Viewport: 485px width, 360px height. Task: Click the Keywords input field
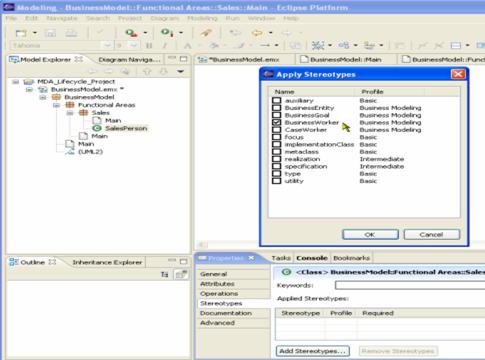pyautogui.click(x=410, y=285)
